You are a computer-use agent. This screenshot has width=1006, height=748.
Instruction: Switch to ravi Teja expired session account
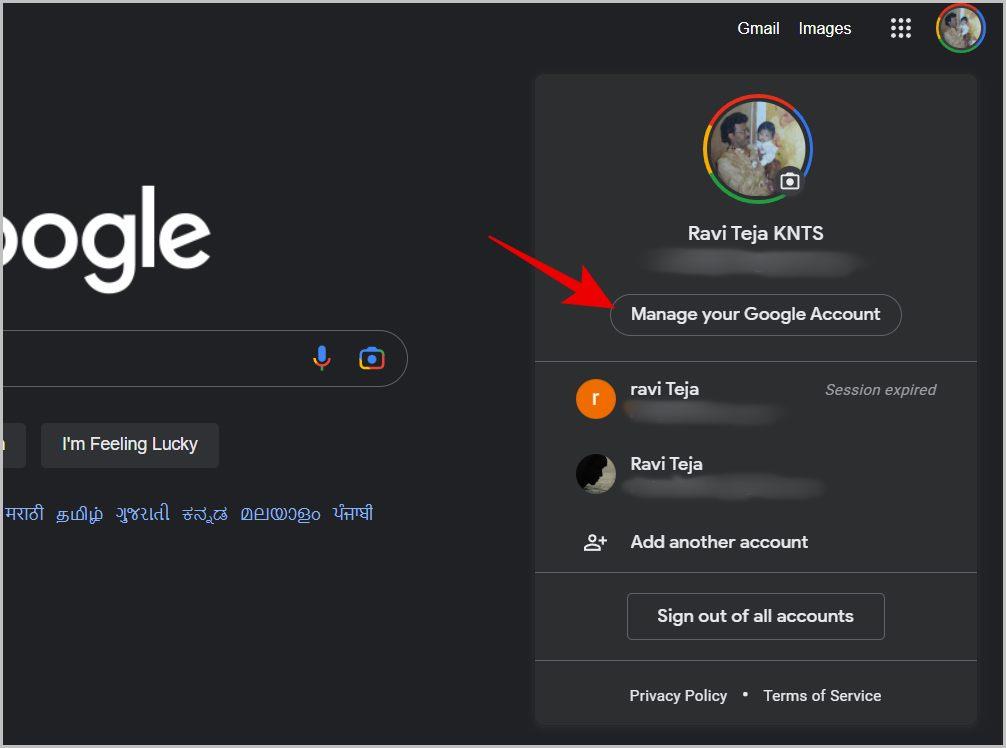[756, 399]
